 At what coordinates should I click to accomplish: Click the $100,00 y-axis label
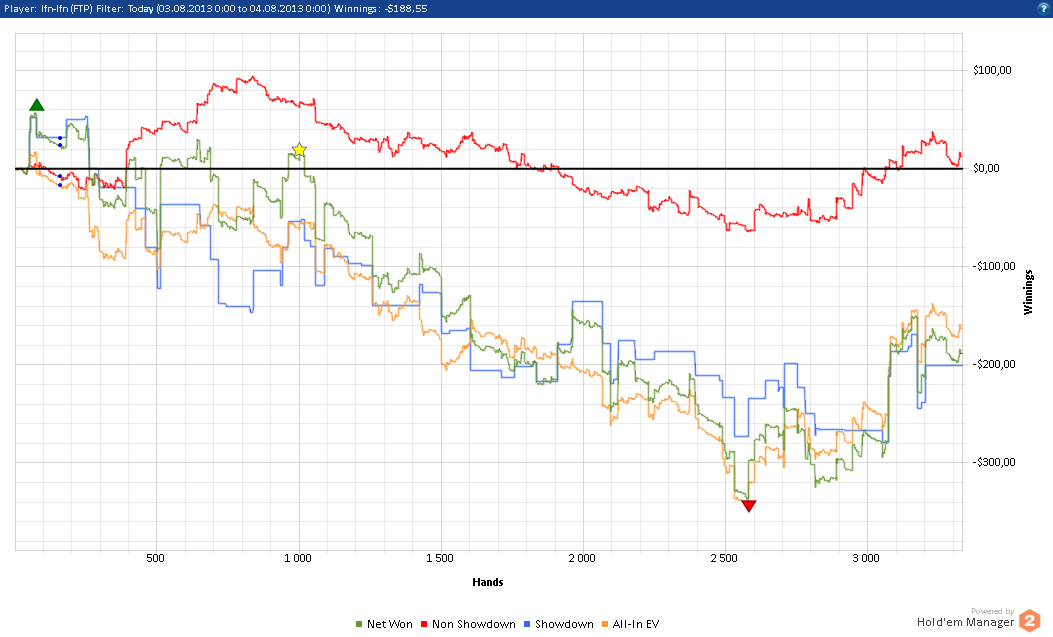[993, 70]
